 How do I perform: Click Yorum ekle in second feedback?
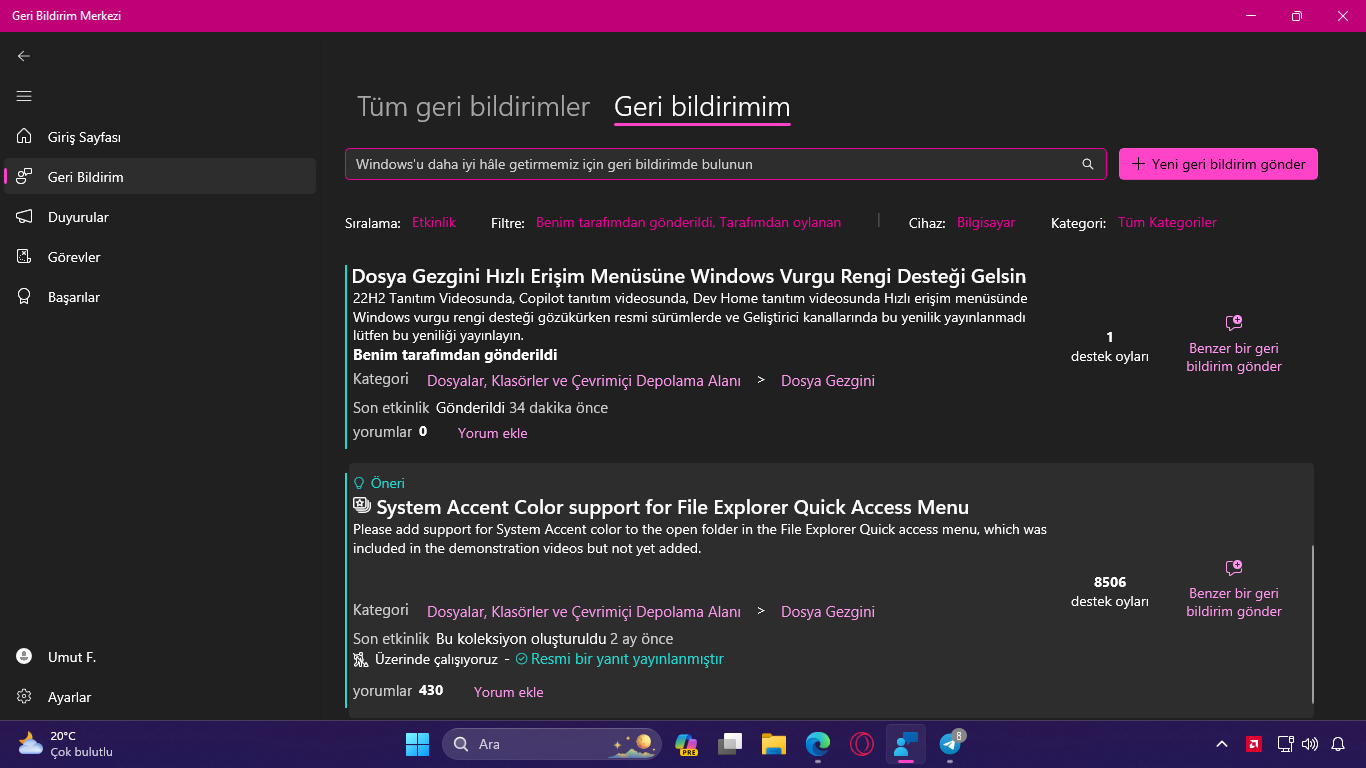(x=508, y=692)
